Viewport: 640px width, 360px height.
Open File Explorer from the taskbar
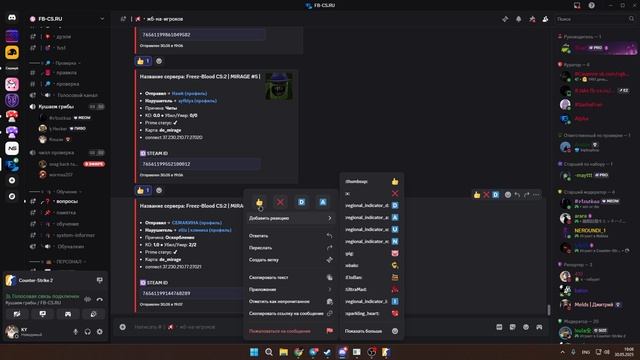283,352
